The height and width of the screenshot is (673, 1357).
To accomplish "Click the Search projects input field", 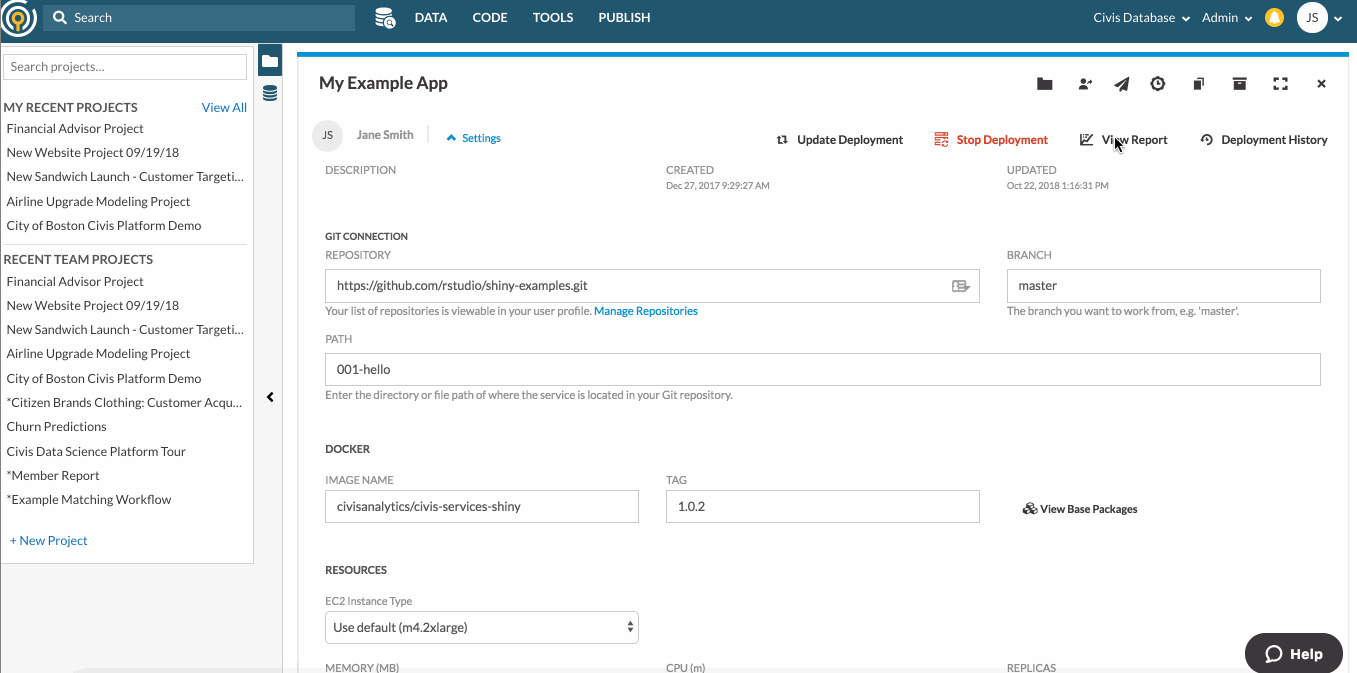I will click(x=124, y=66).
